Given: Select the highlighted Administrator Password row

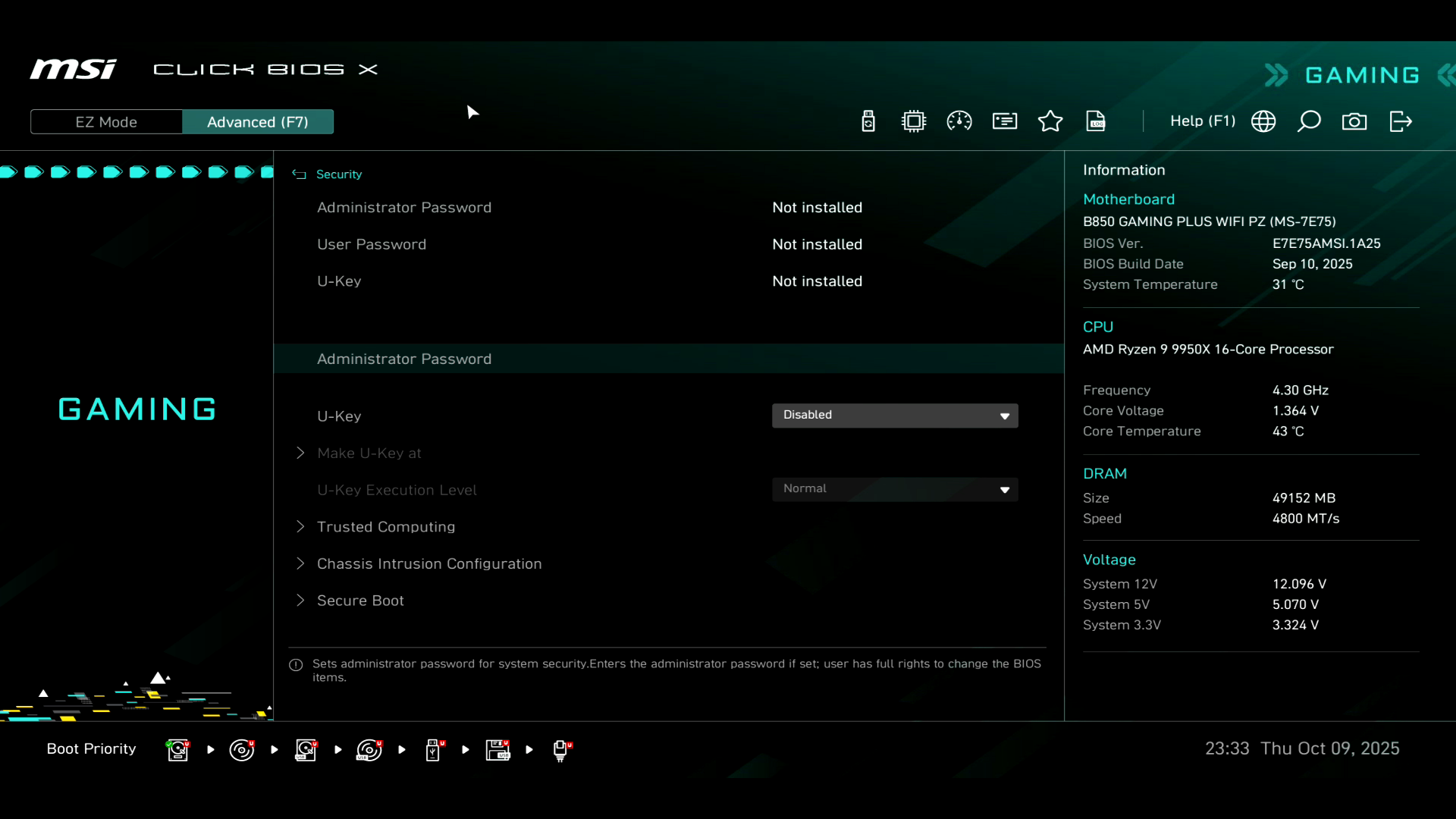Looking at the screenshot, I should pos(404,359).
